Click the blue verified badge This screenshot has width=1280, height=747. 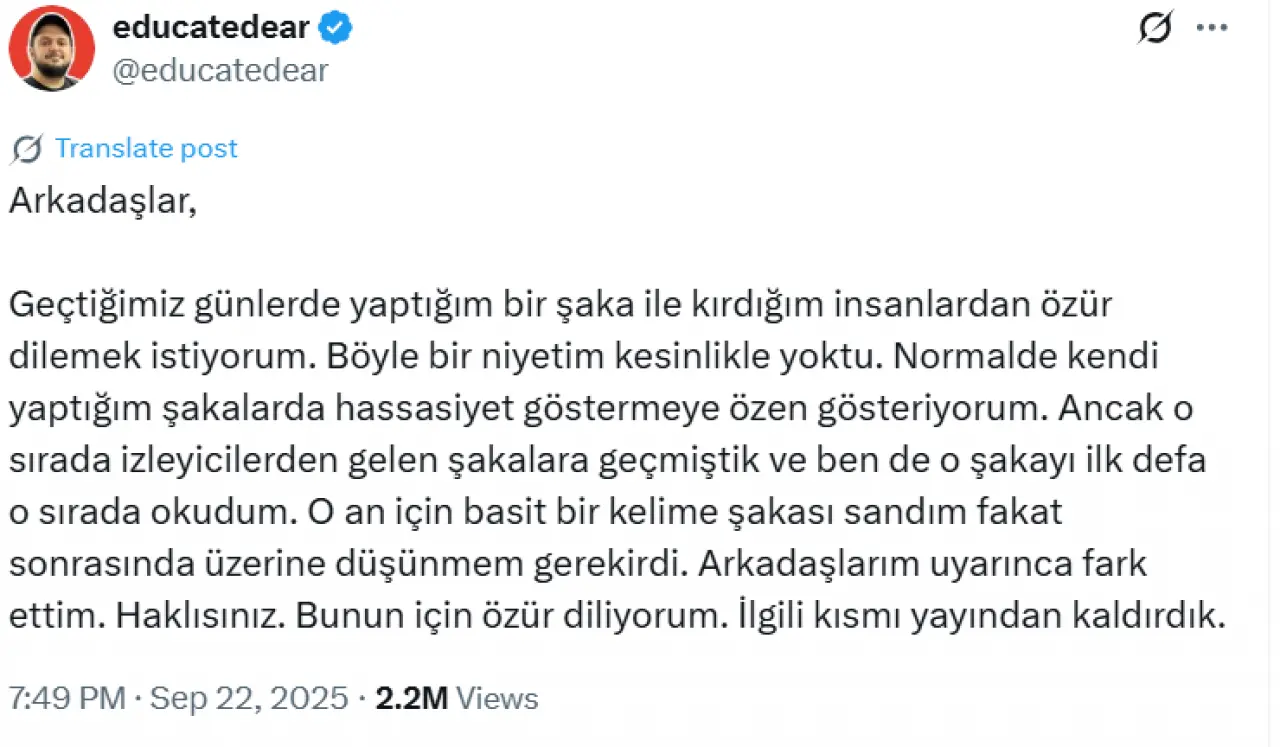336,29
